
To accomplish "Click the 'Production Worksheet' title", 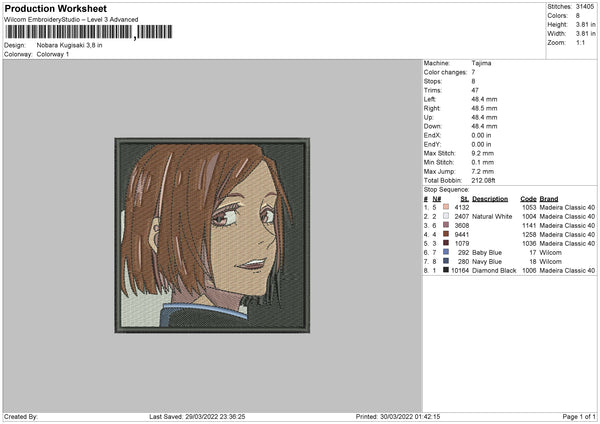I will 55,8.
